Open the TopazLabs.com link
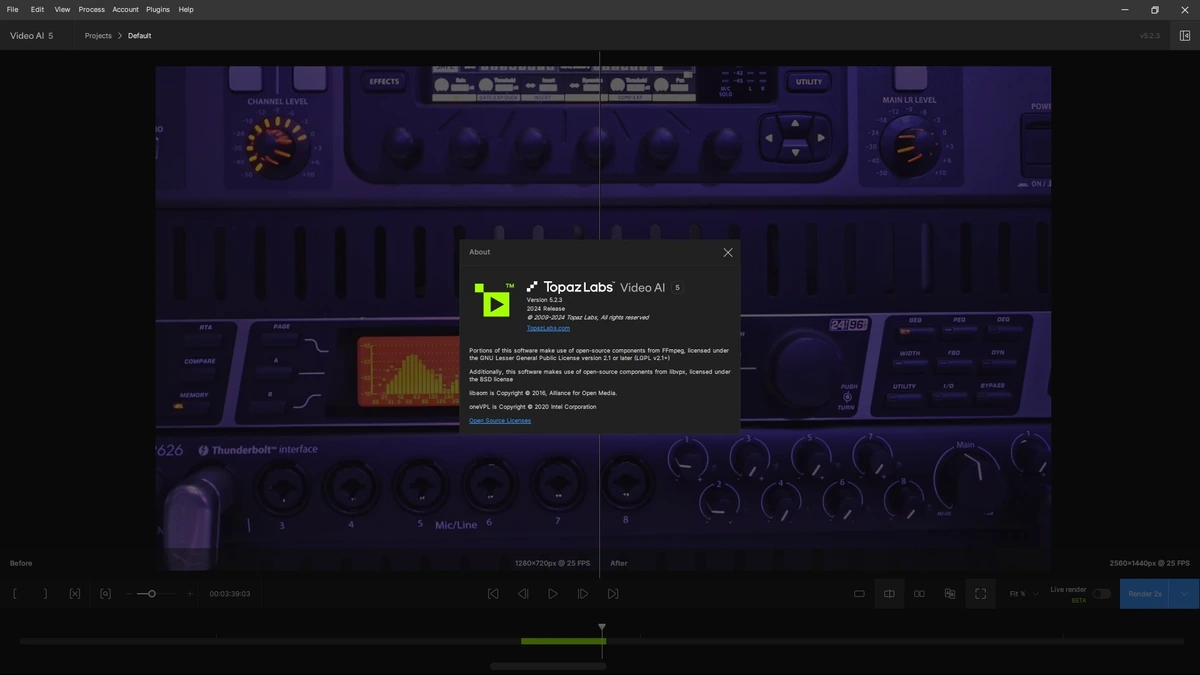The height and width of the screenshot is (675, 1200). point(548,328)
